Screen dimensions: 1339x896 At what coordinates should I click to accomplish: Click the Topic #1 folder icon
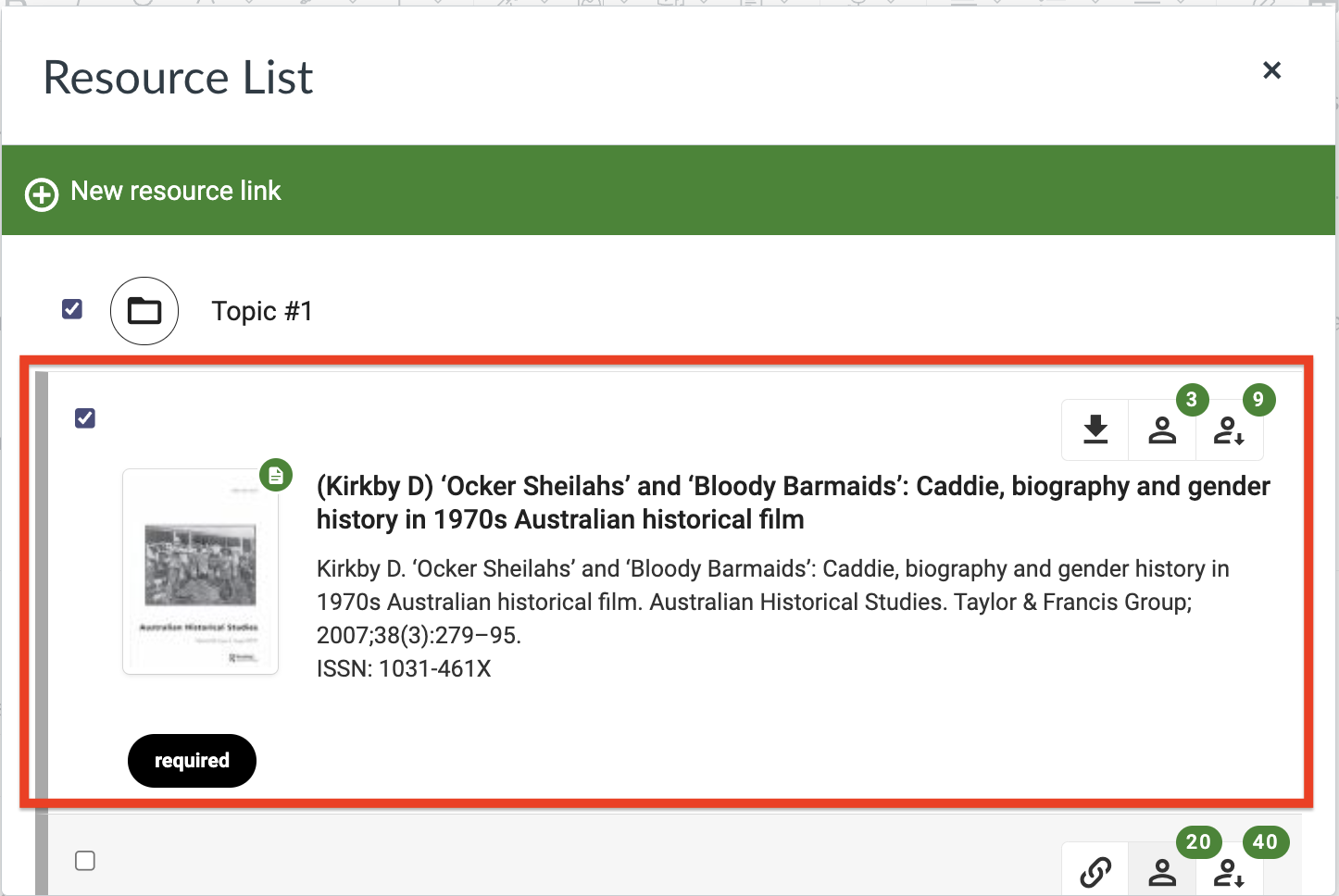tap(144, 311)
